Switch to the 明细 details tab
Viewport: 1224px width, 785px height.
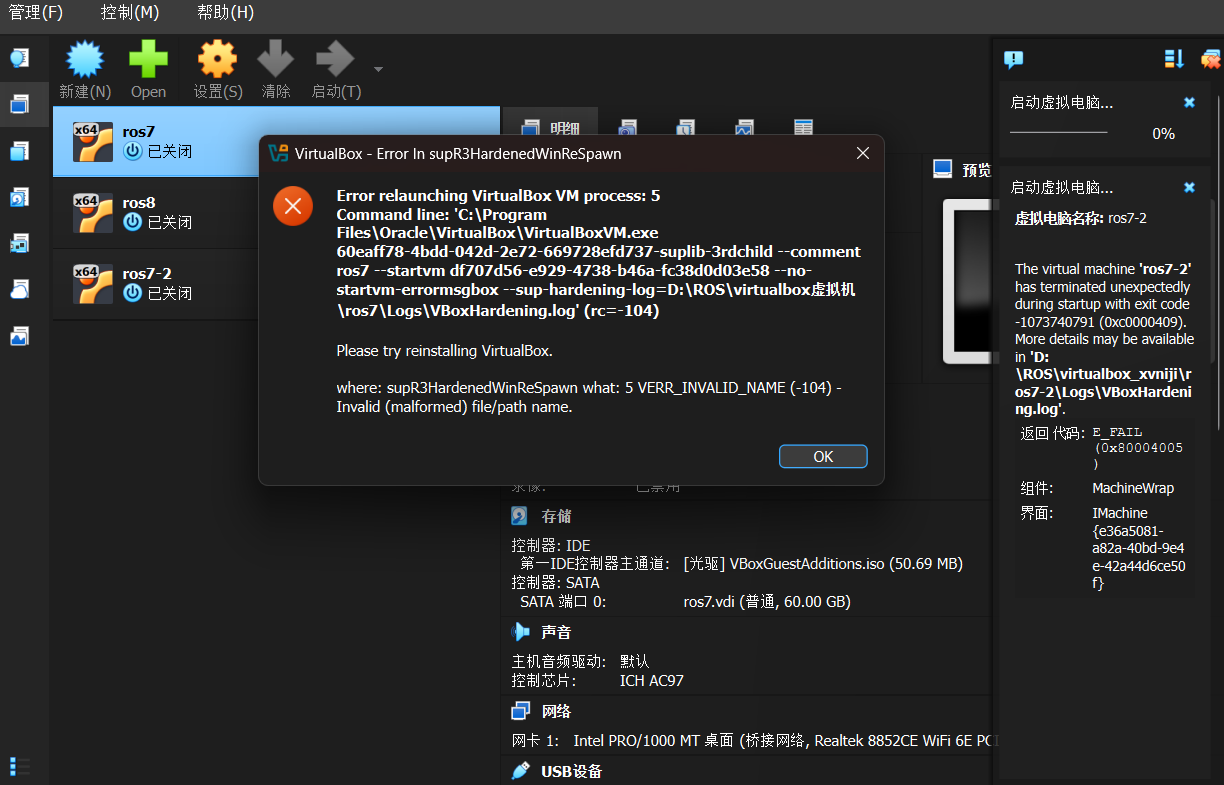tap(550, 127)
